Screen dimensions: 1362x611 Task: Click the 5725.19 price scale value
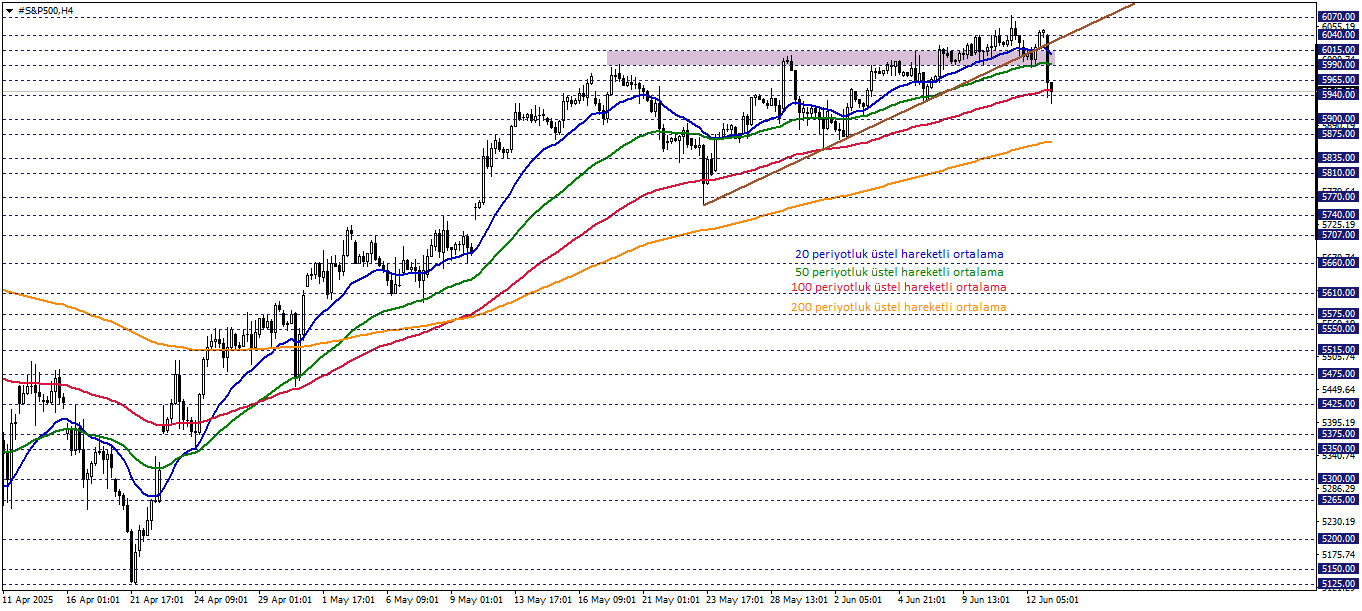[x=1338, y=225]
